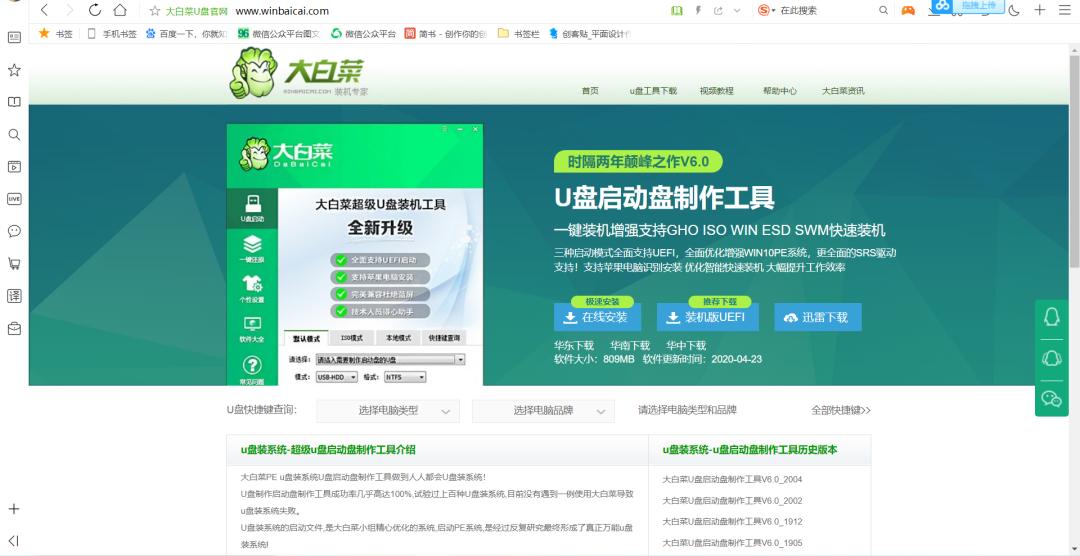Click the 迅雷下载 button
The height and width of the screenshot is (556, 1080).
pyautogui.click(x=818, y=317)
